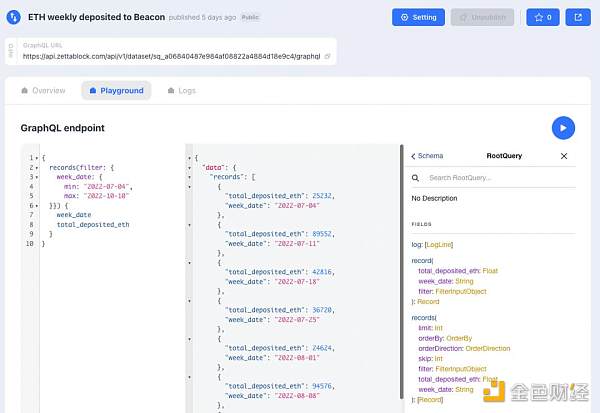Click the results pane vertical scrollbar

tap(401, 272)
